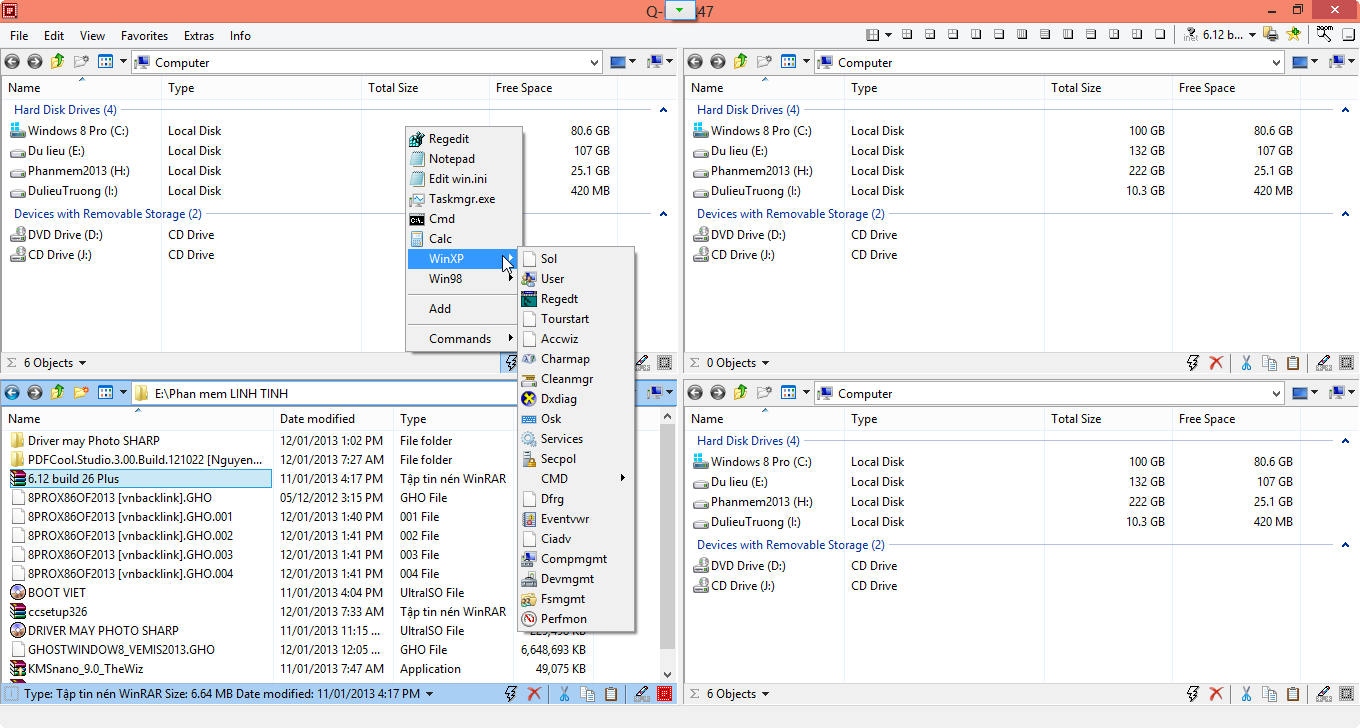This screenshot has height=728, width=1360.
Task: Click copy icon in top-right pane status bar
Action: coord(1269,363)
